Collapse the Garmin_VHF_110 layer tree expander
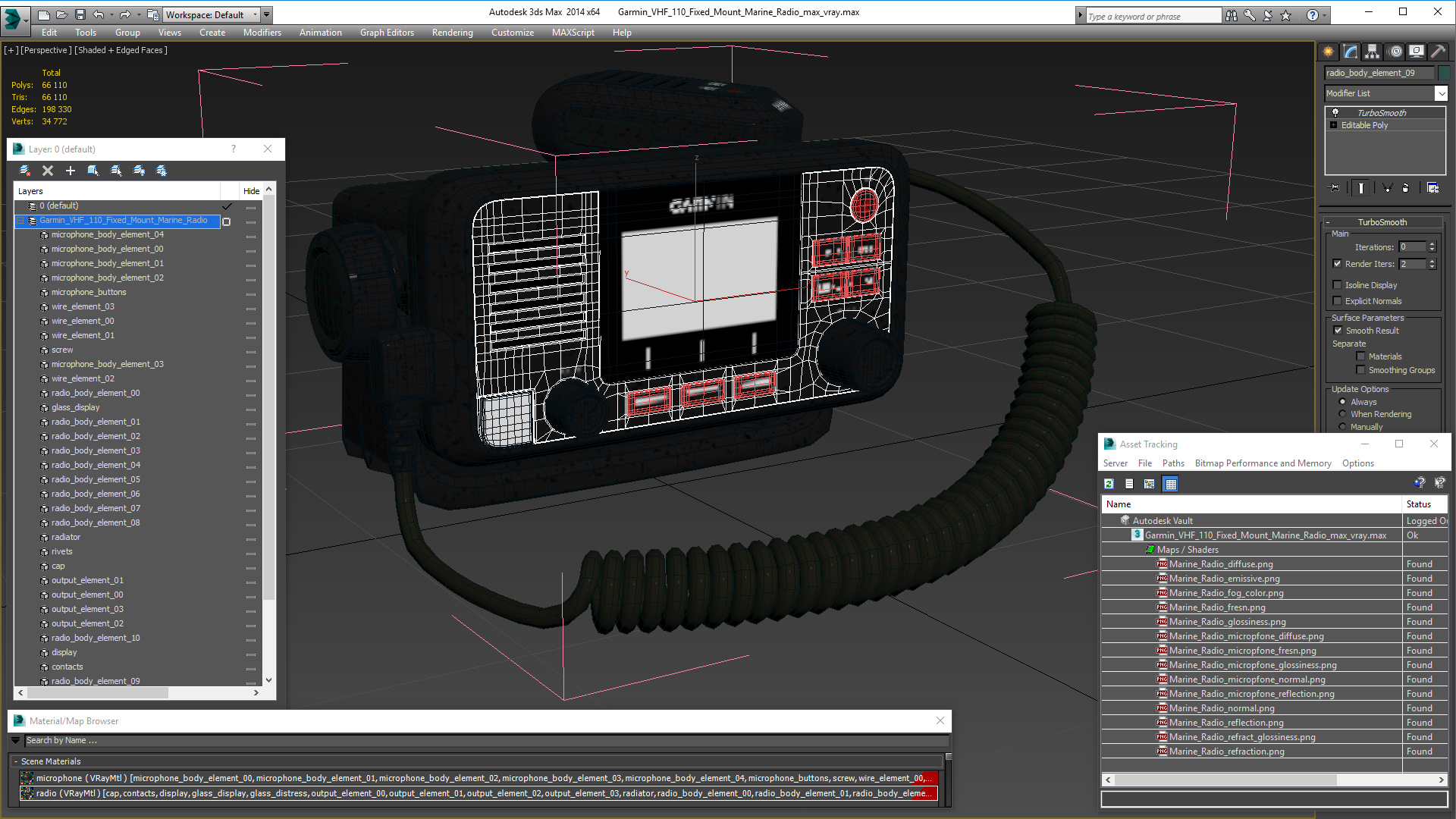This screenshot has width=1456, height=819. [x=20, y=221]
